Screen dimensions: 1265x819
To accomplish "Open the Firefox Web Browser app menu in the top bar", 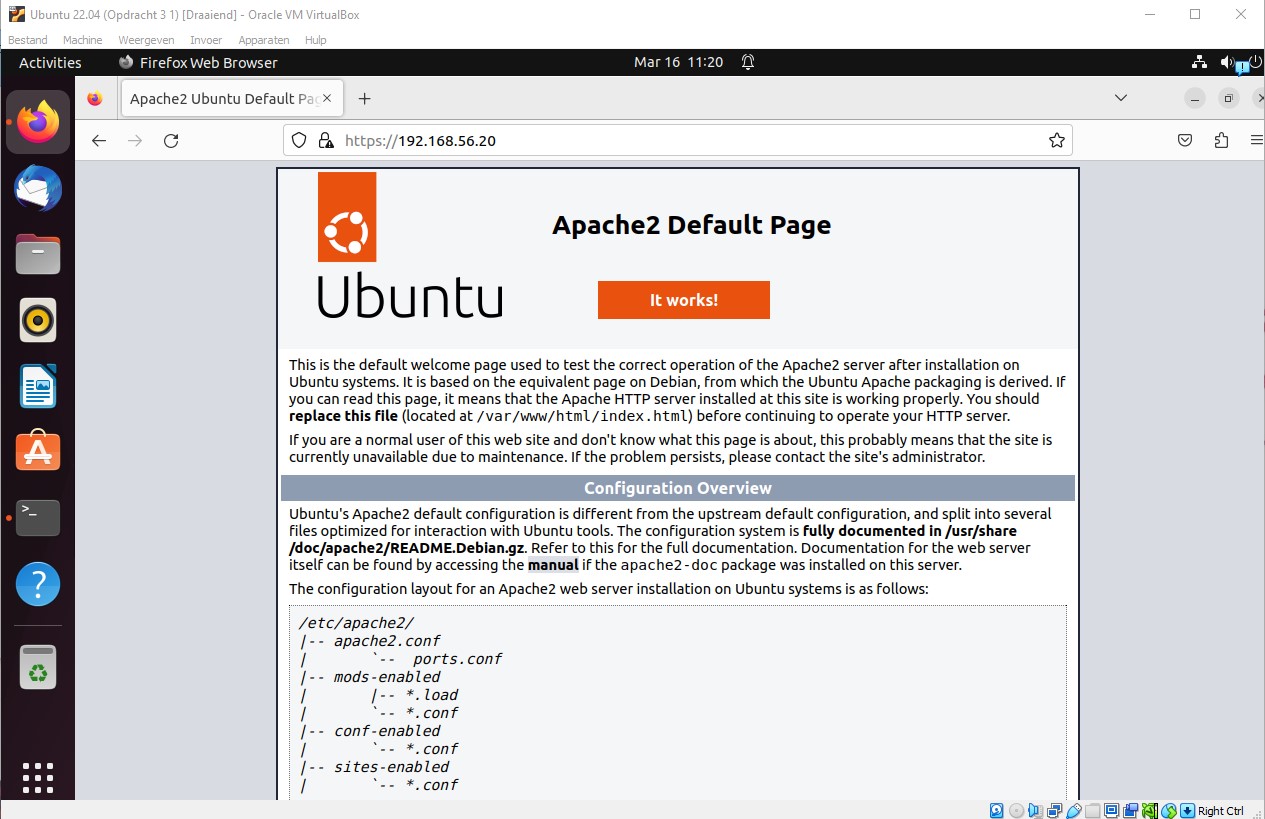I will click(x=198, y=62).
